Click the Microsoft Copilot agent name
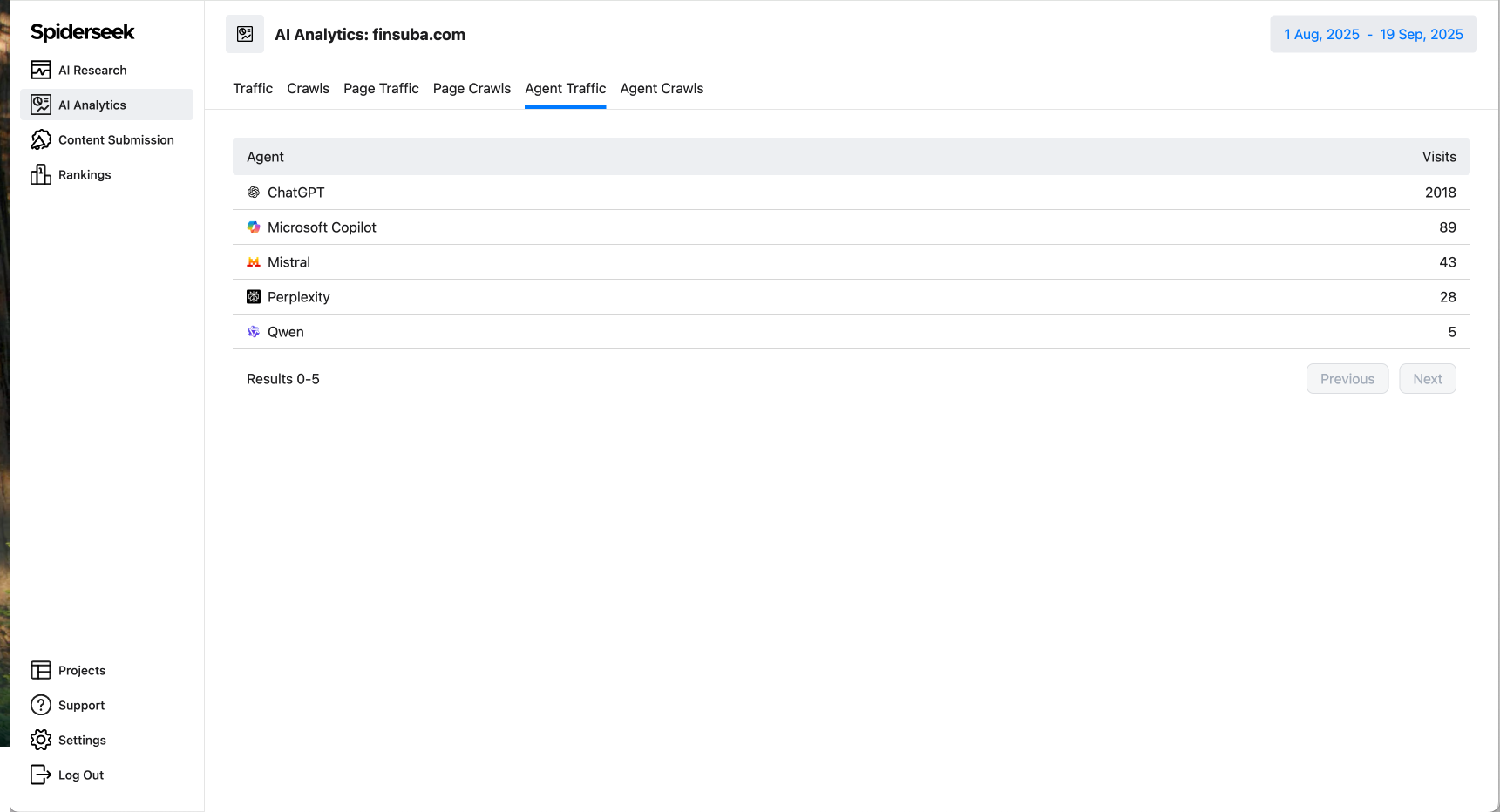The image size is (1500, 812). coord(322,227)
